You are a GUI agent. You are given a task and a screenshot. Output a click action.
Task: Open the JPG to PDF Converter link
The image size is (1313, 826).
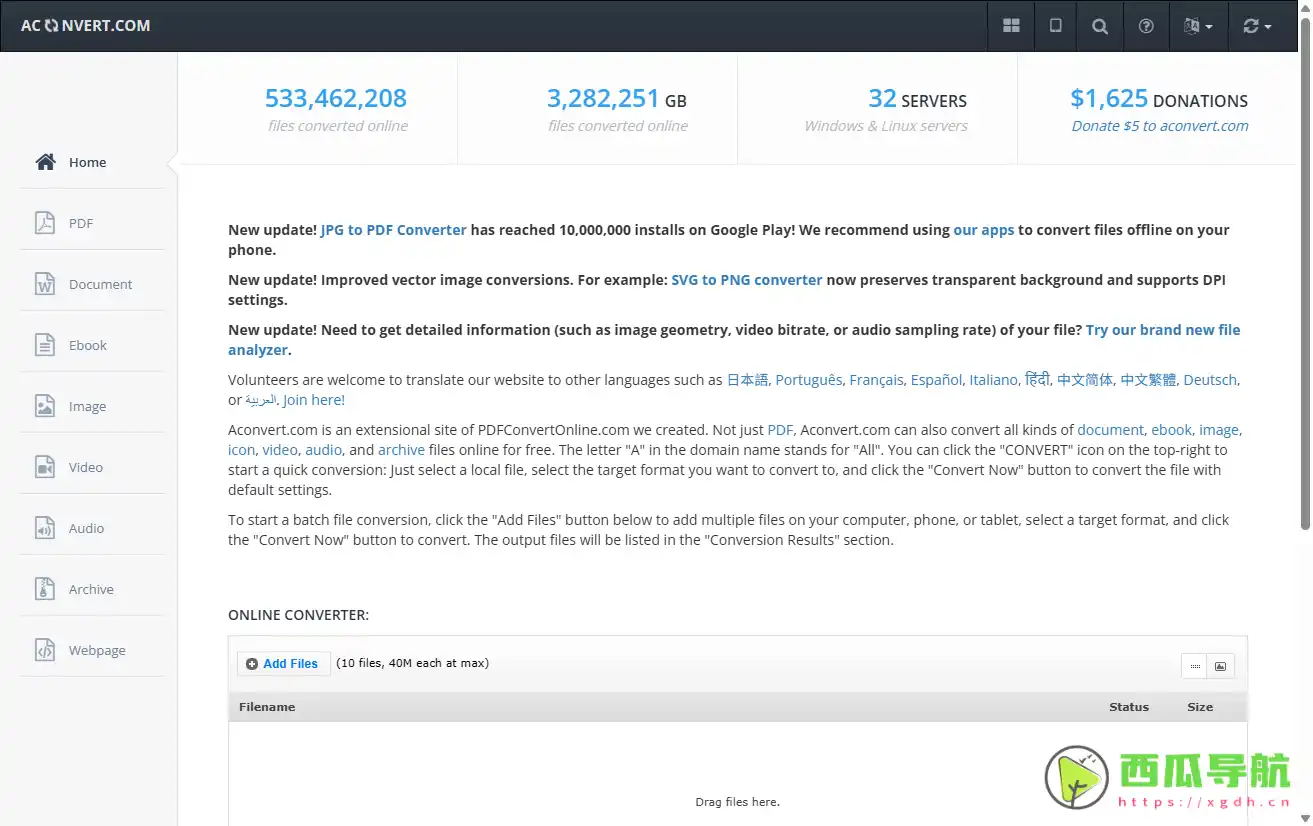click(393, 230)
